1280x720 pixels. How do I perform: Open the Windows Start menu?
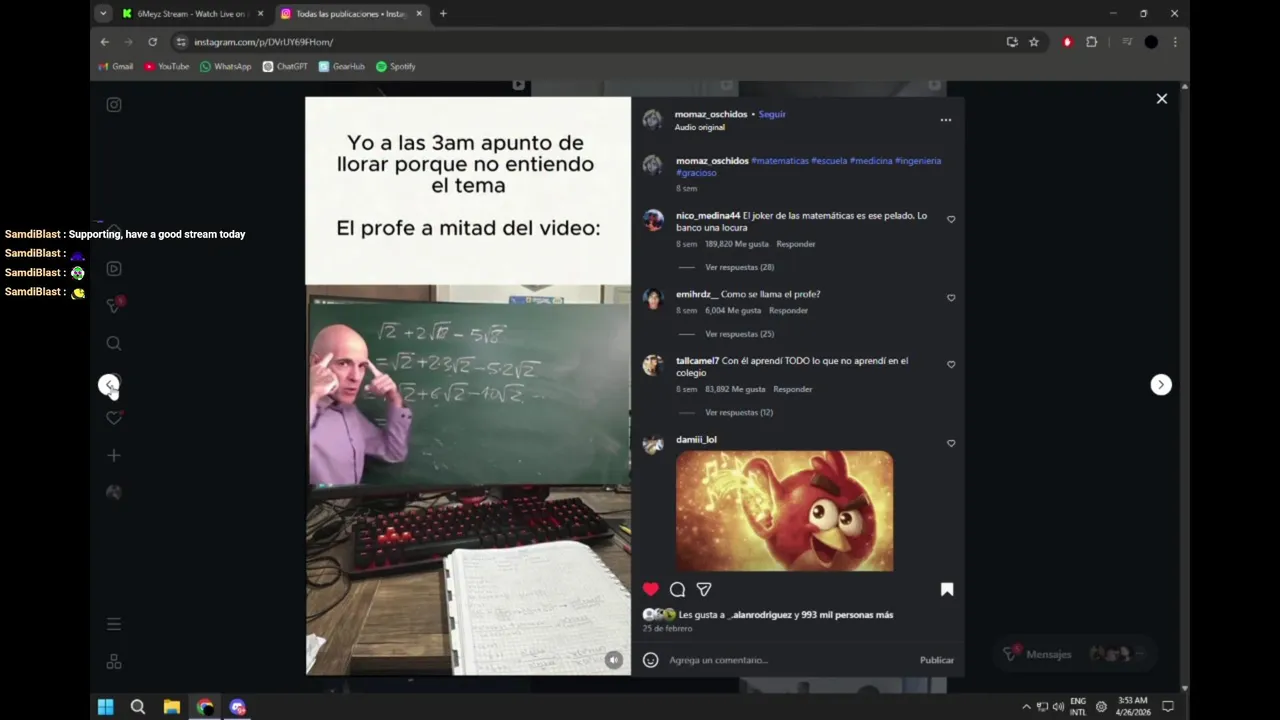(105, 707)
